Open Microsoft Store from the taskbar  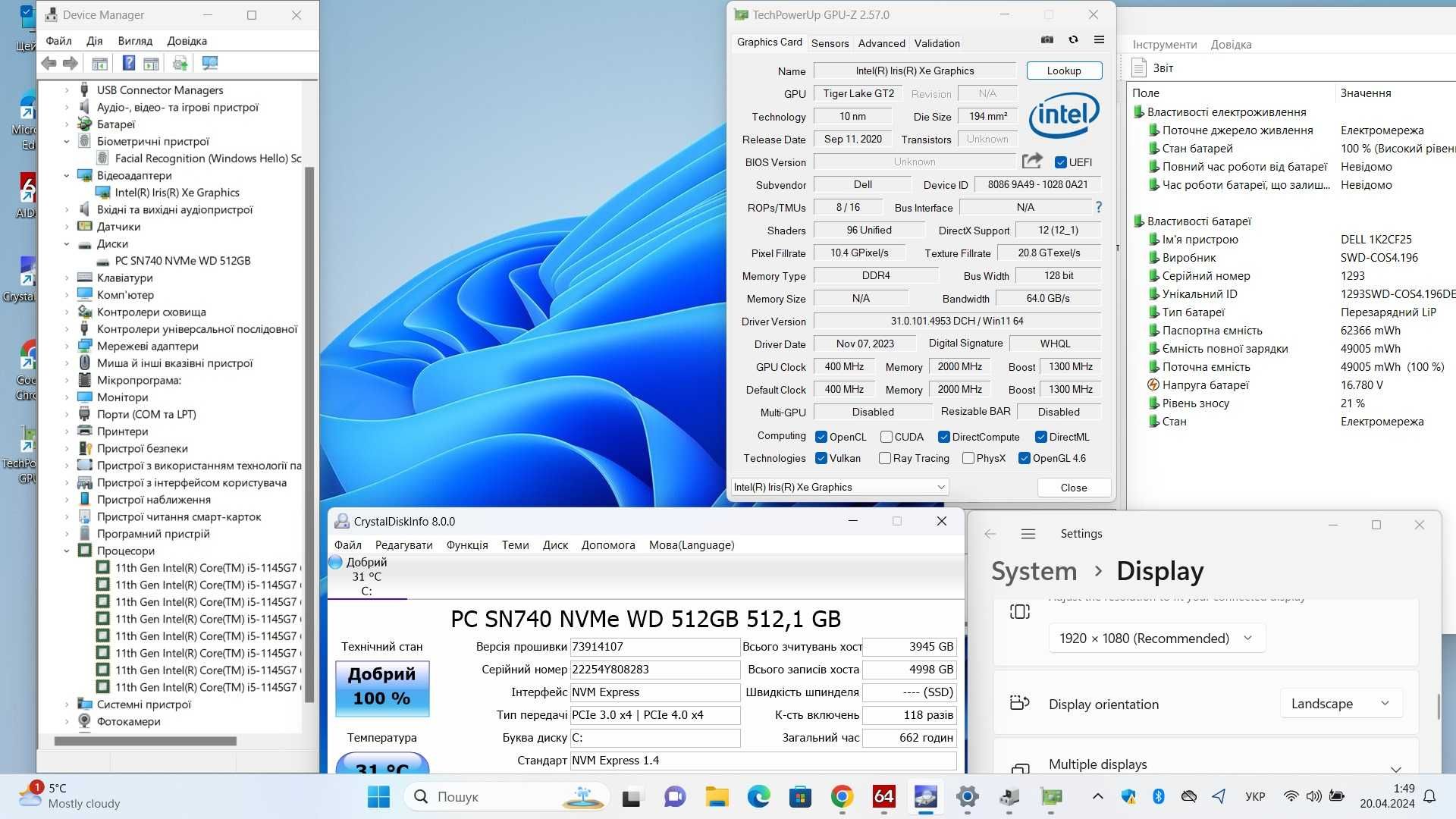800,797
